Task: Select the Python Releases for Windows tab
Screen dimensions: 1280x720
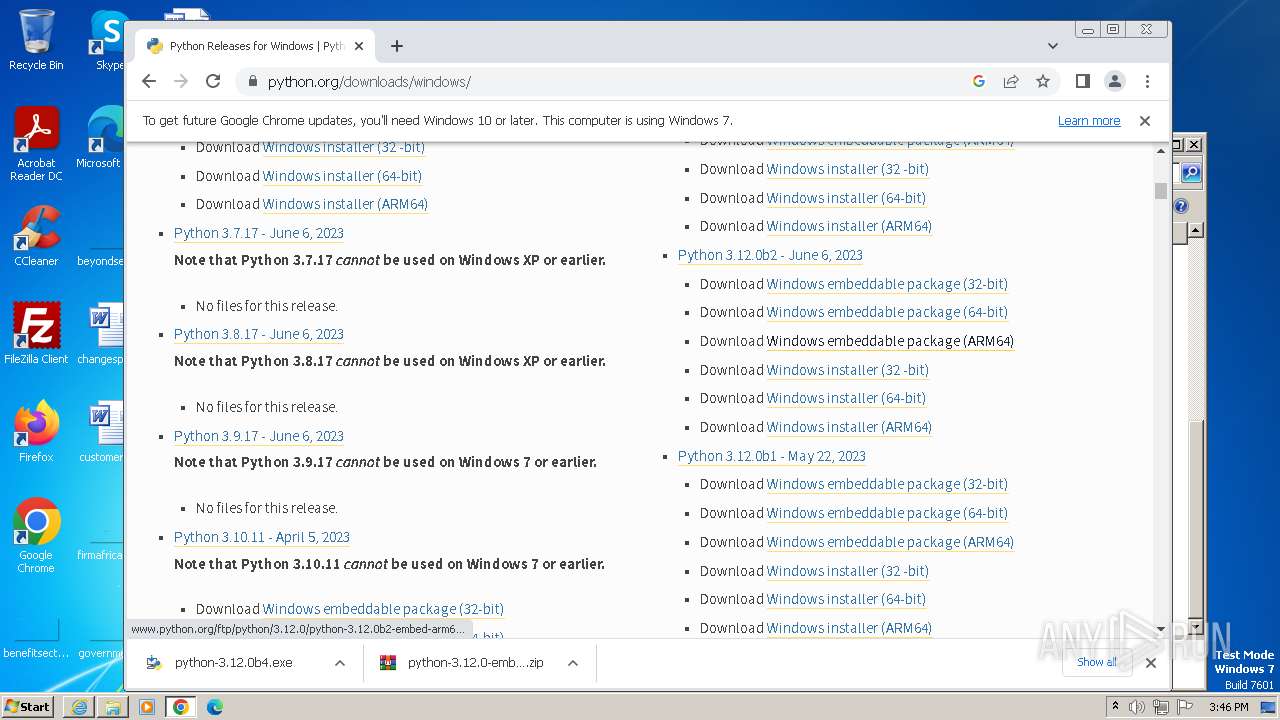Action: pyautogui.click(x=254, y=46)
